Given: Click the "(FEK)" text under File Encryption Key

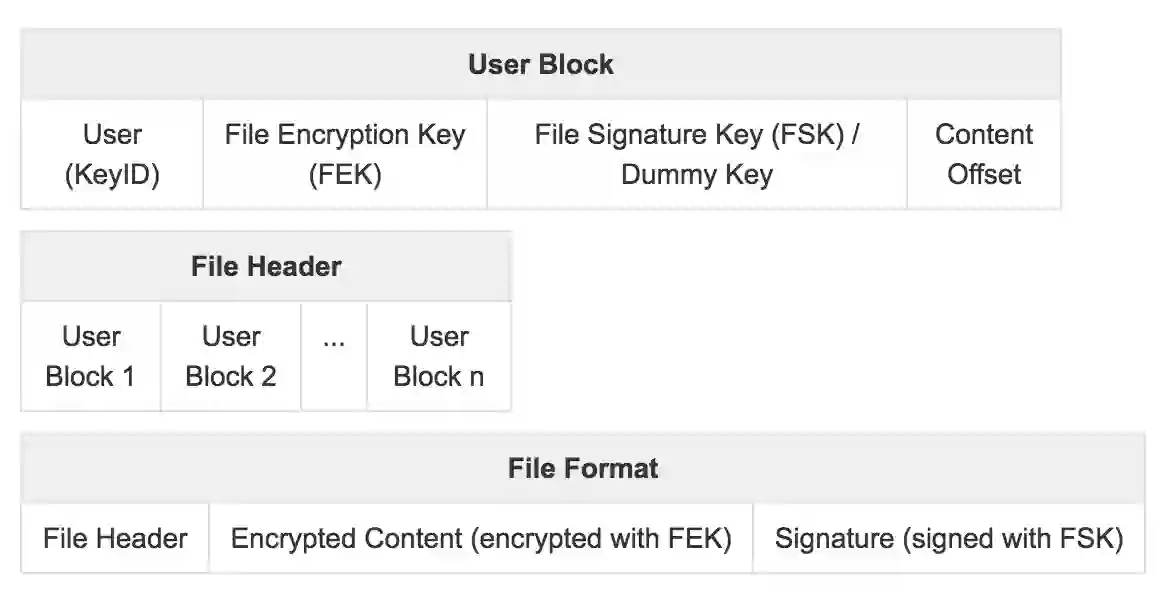Looking at the screenshot, I should [344, 175].
